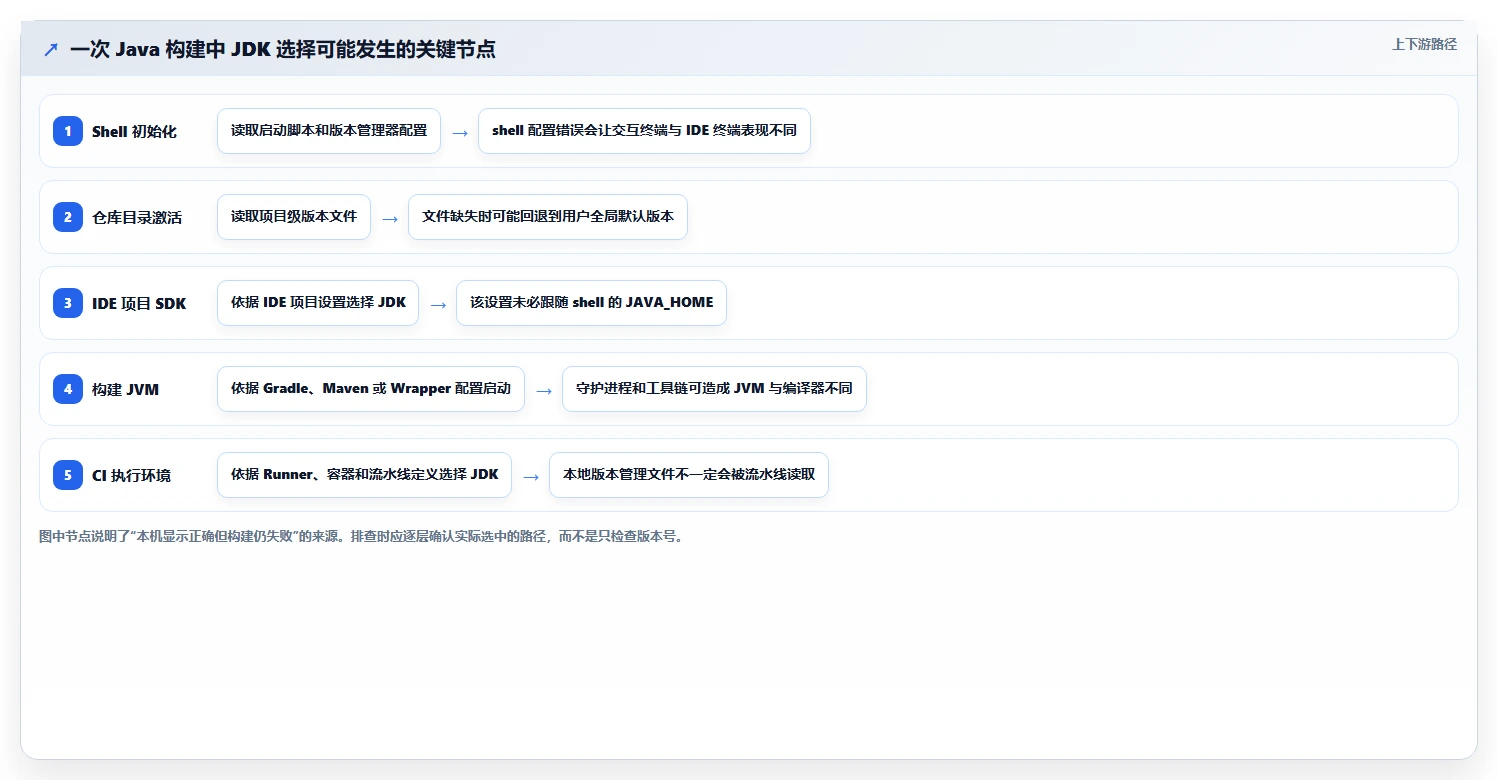1498x780 pixels.
Task: Select the step 2 number badge
Action: pos(68,217)
